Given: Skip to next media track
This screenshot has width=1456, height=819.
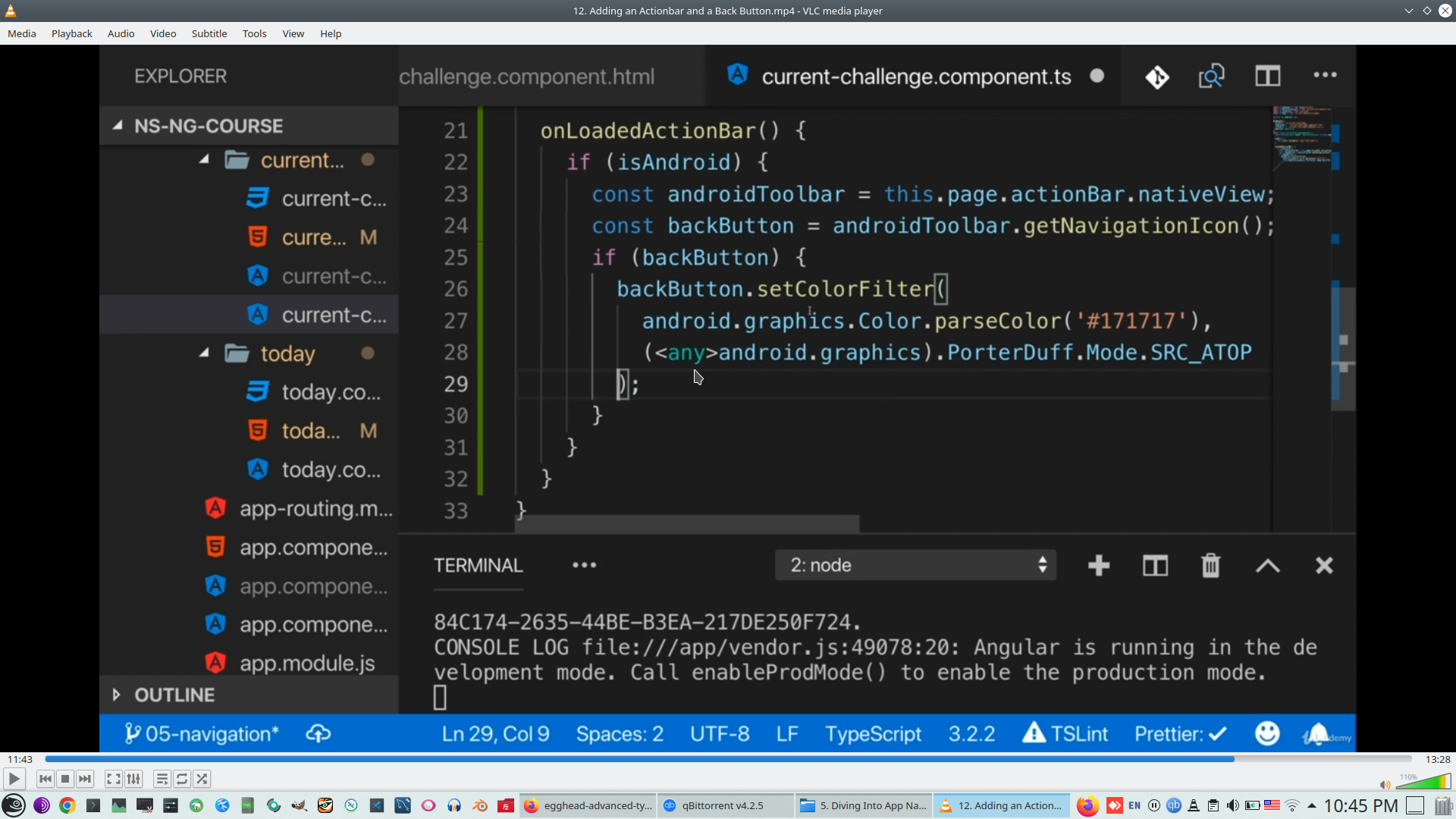Looking at the screenshot, I should [x=85, y=779].
